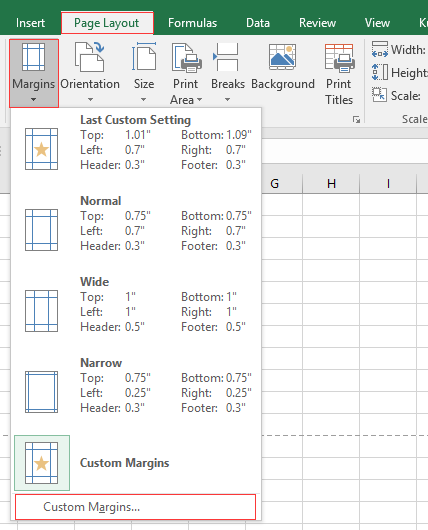Expand the Breaks dropdown arrow

coord(228,100)
